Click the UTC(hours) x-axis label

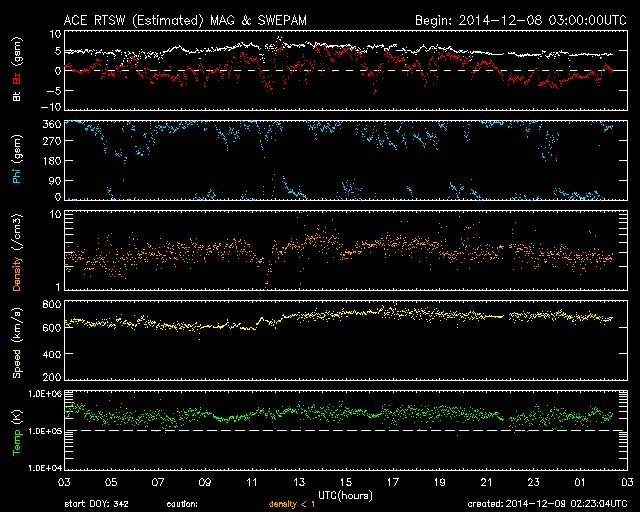point(347,494)
